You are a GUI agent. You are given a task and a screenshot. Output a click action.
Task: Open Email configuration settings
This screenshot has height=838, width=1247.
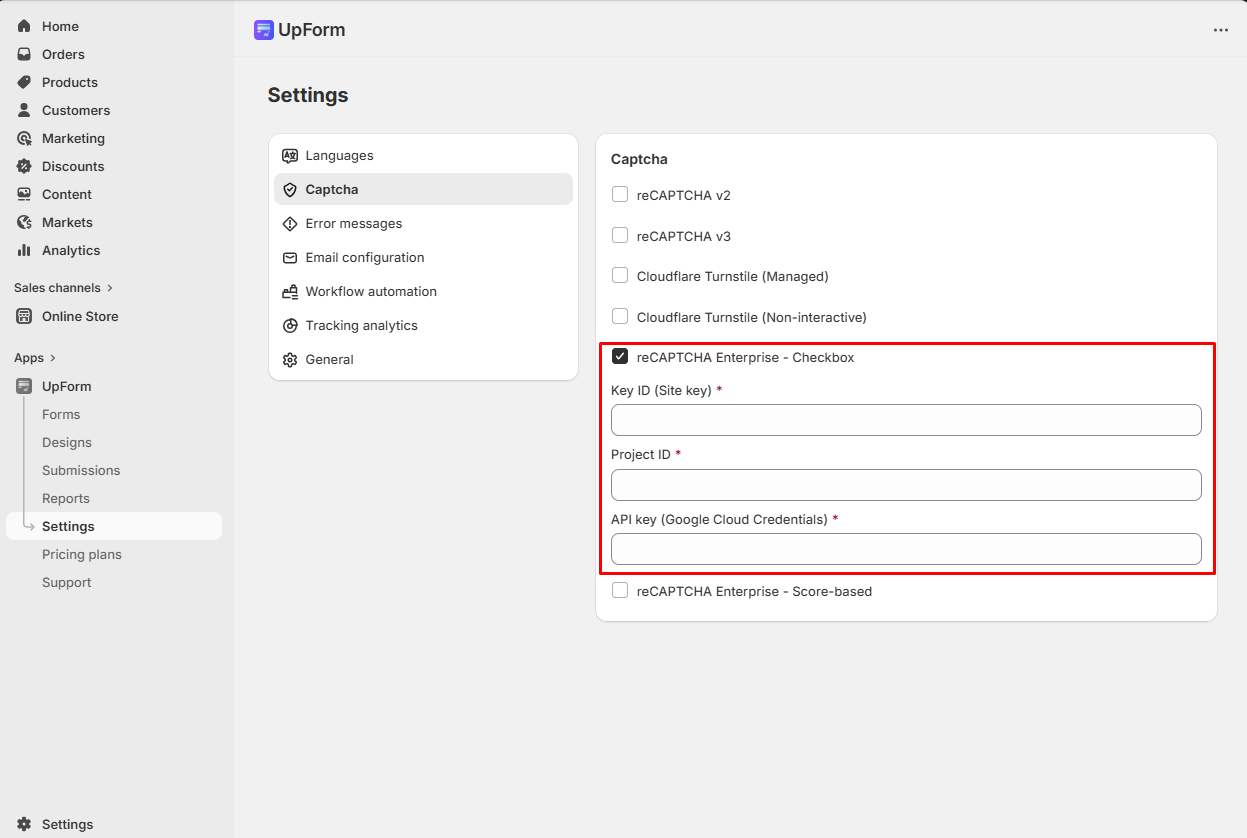pos(423,258)
